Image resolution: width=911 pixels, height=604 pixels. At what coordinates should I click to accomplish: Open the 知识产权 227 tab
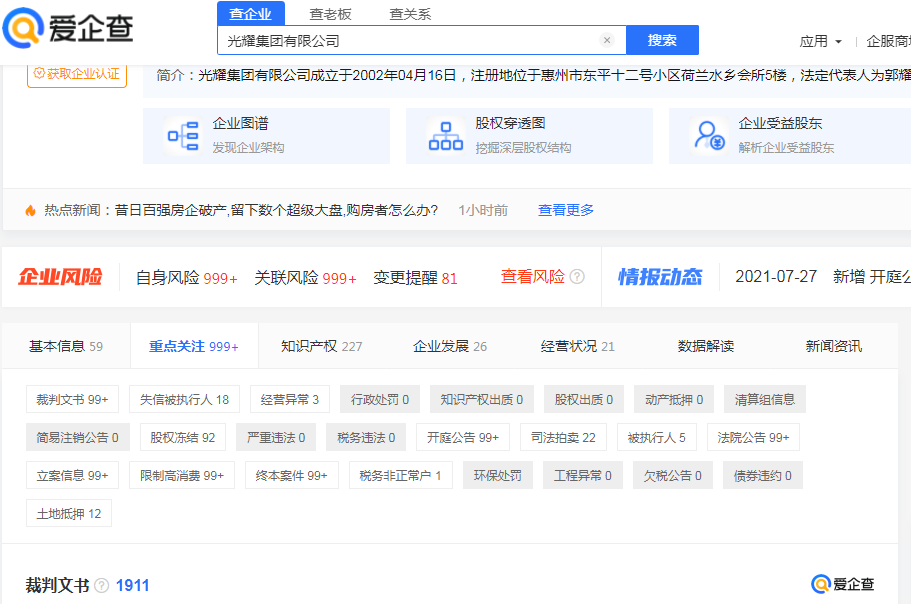tap(321, 346)
